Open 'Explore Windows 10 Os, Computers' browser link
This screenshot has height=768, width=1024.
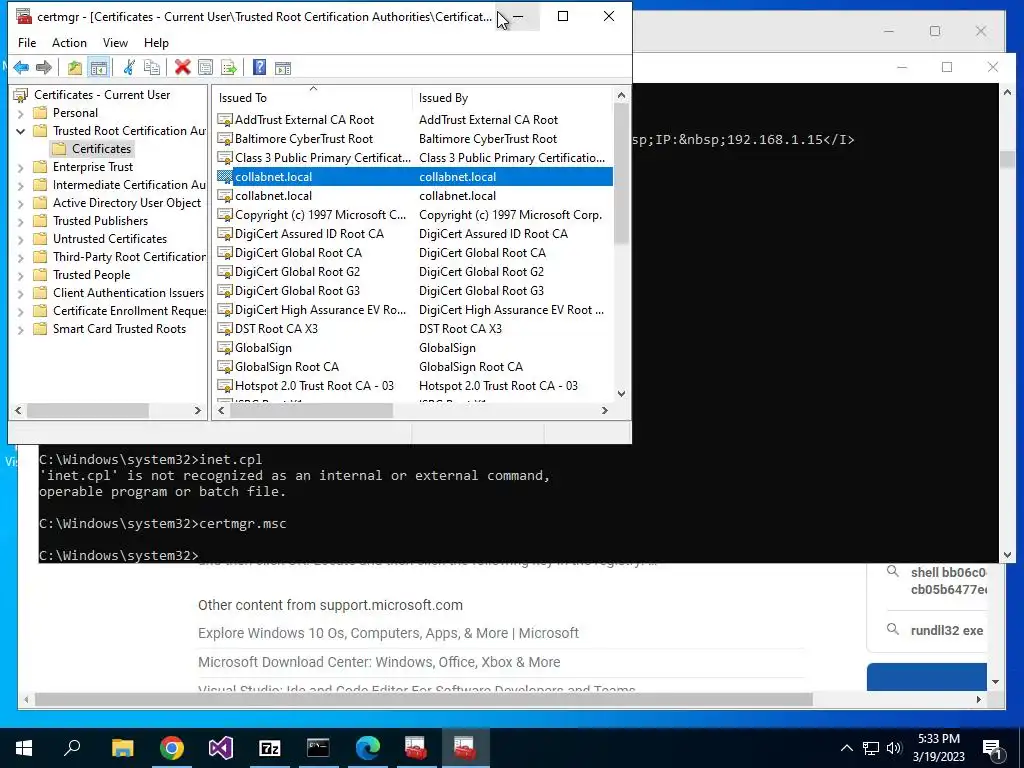(388, 633)
